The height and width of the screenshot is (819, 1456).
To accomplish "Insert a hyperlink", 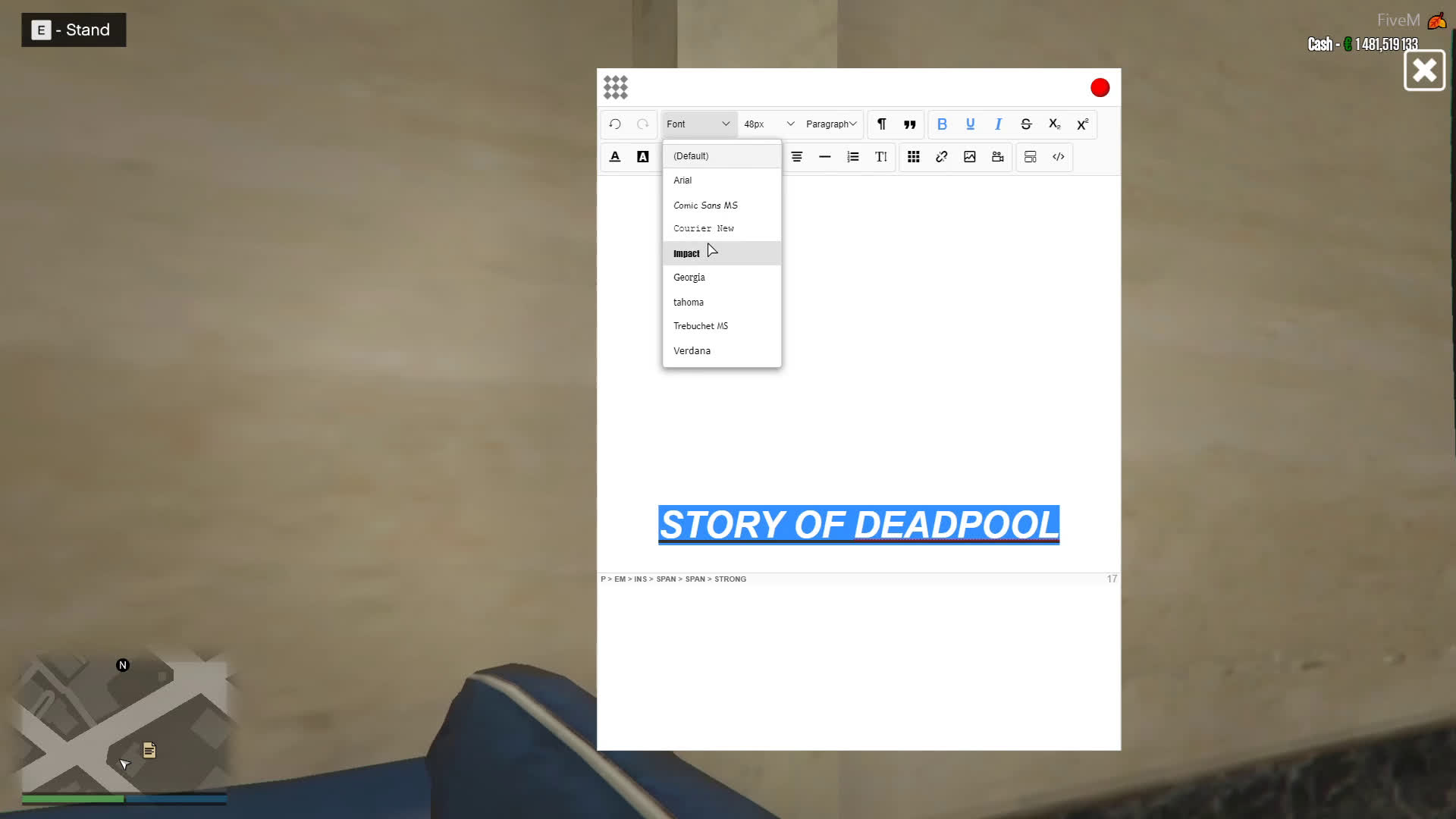I will (942, 157).
